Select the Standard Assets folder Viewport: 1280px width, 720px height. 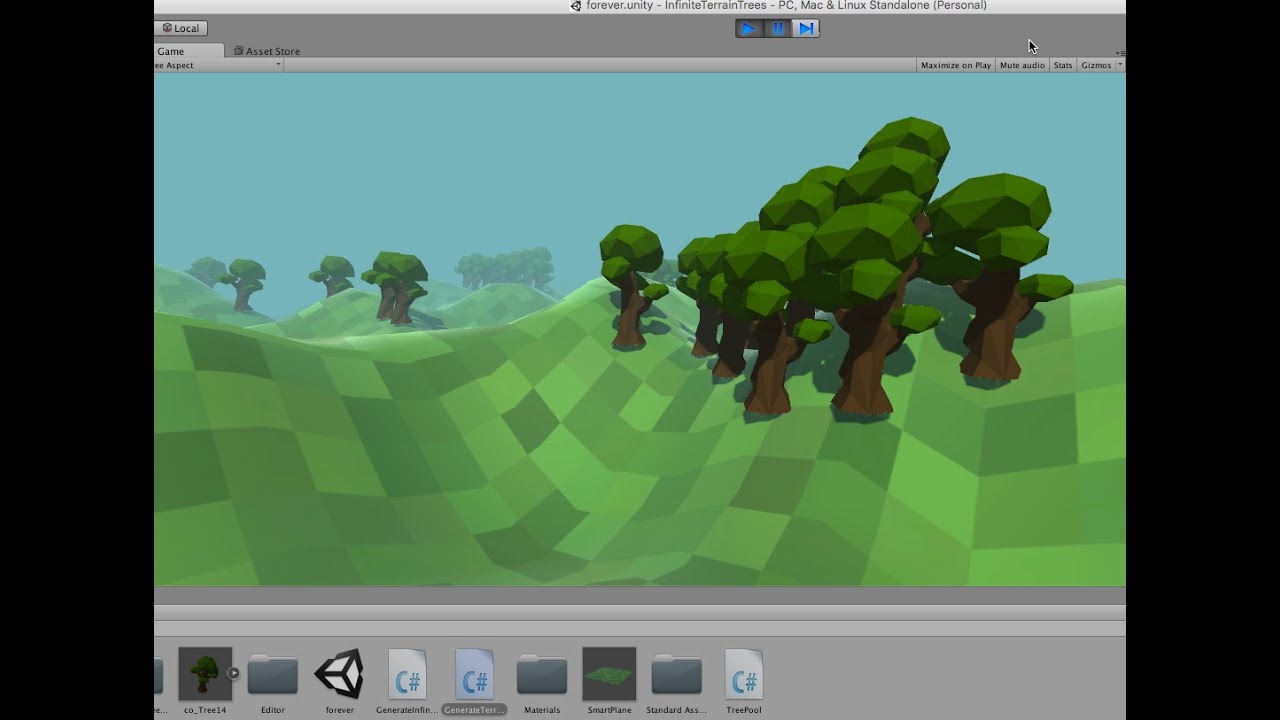point(676,675)
